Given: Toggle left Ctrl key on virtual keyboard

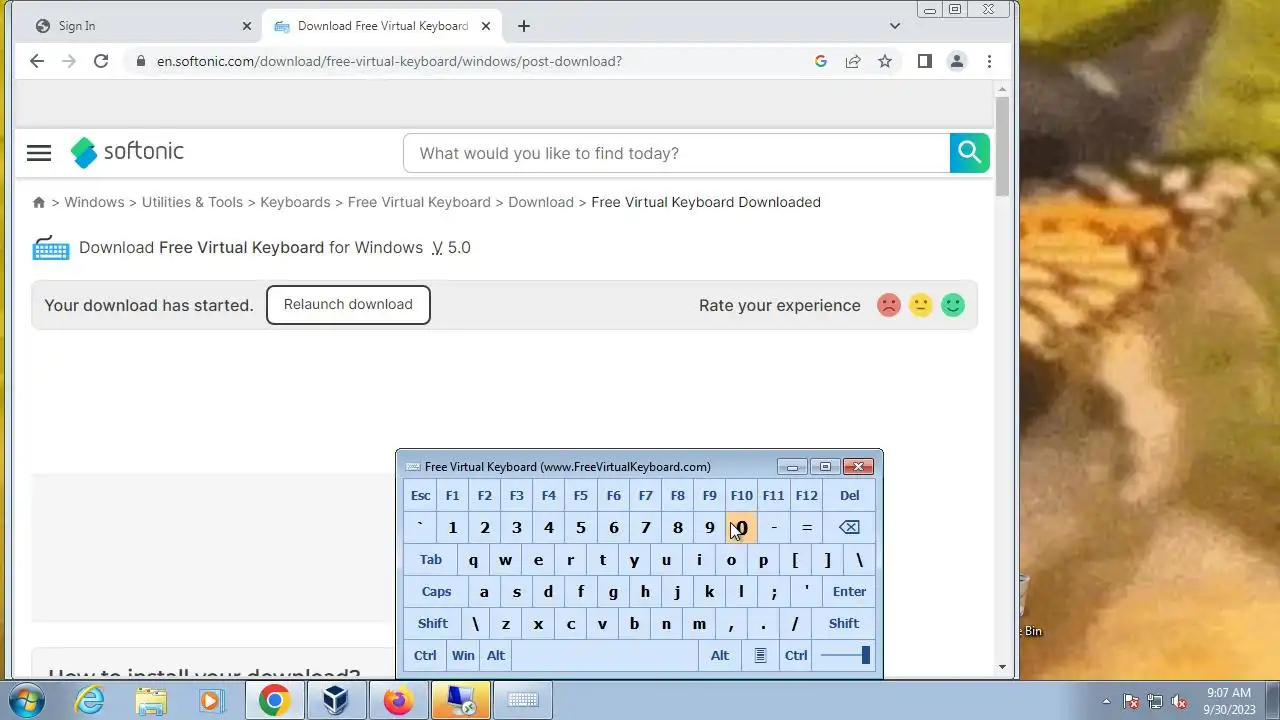Looking at the screenshot, I should pyautogui.click(x=425, y=656).
